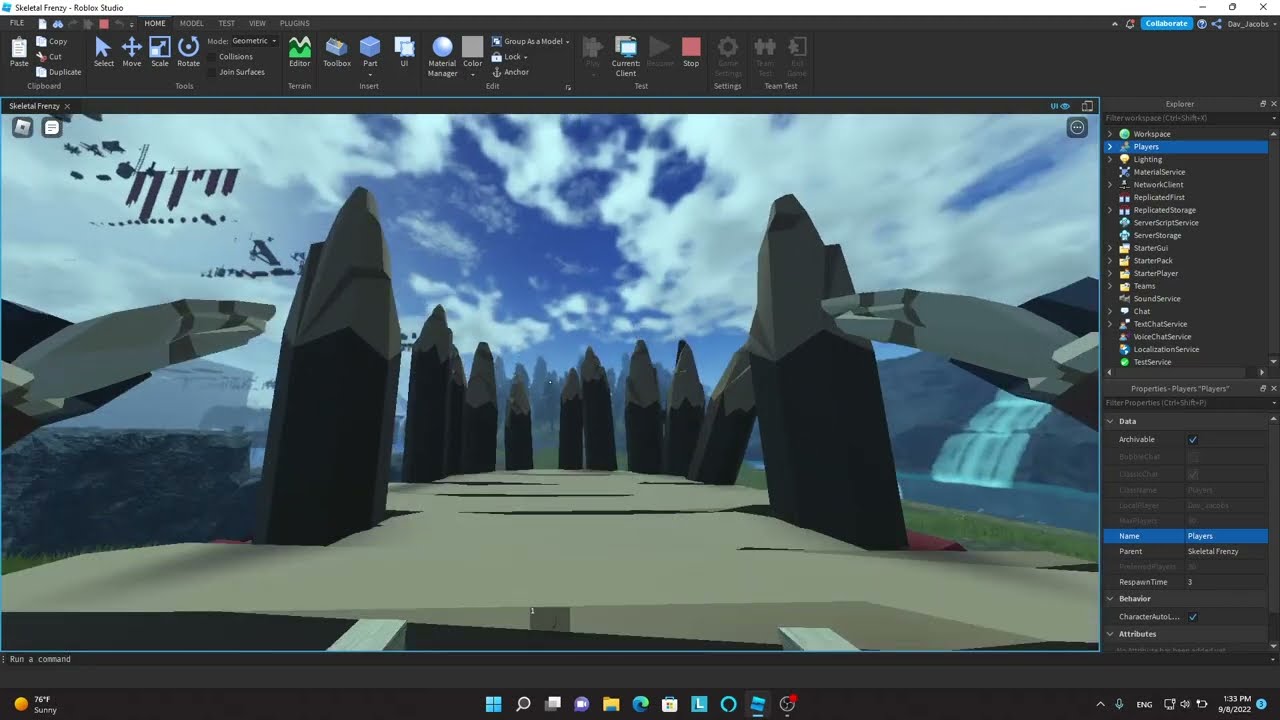This screenshot has width=1280, height=720.
Task: Expand the StarterGui tree node
Action: coord(1110,248)
